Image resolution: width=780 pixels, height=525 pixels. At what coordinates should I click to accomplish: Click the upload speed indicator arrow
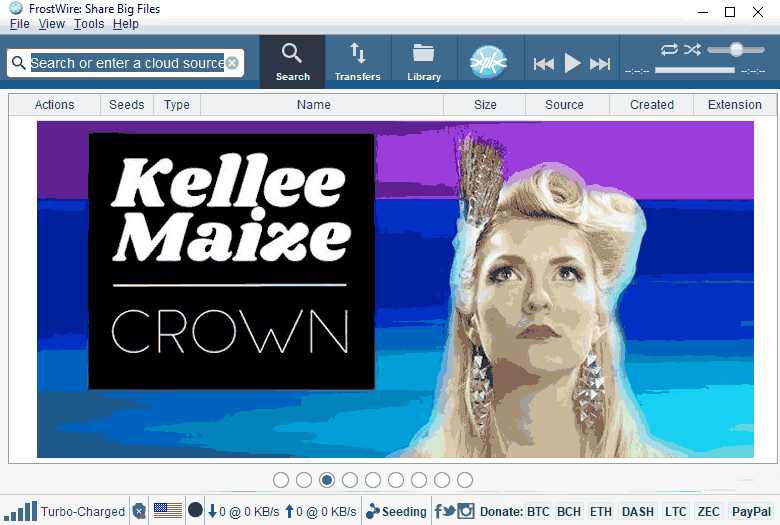(x=290, y=511)
